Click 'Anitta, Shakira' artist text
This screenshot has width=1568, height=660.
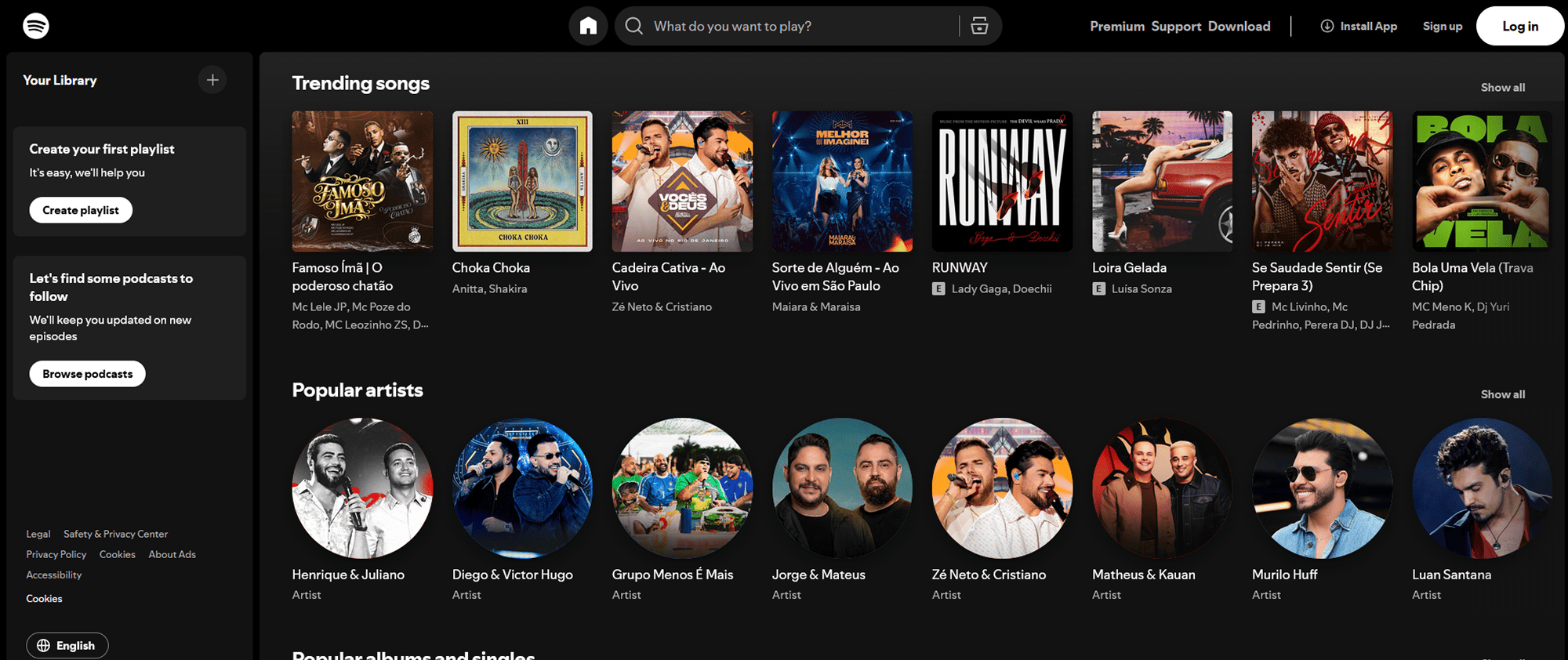pyautogui.click(x=489, y=288)
